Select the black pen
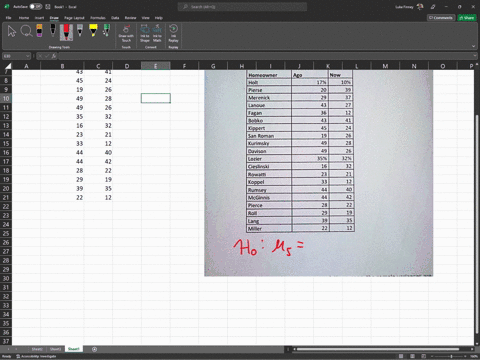Screen dimensions: 480x360 point(53,30)
